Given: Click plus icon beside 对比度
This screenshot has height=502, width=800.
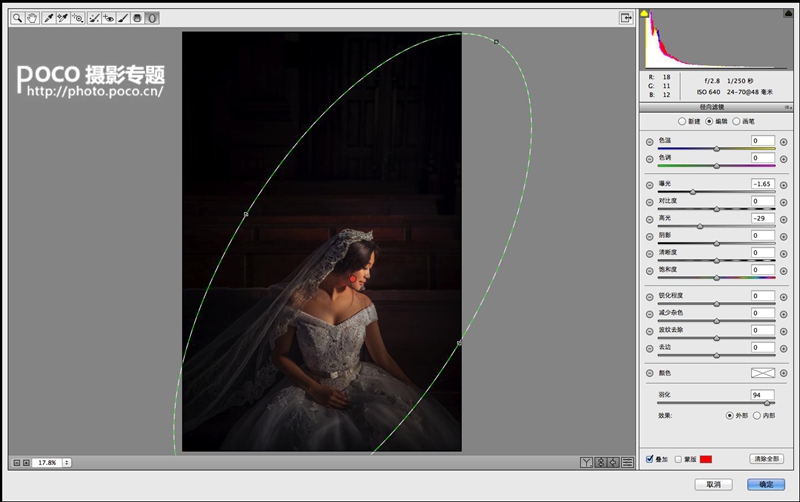Looking at the screenshot, I should 784,203.
